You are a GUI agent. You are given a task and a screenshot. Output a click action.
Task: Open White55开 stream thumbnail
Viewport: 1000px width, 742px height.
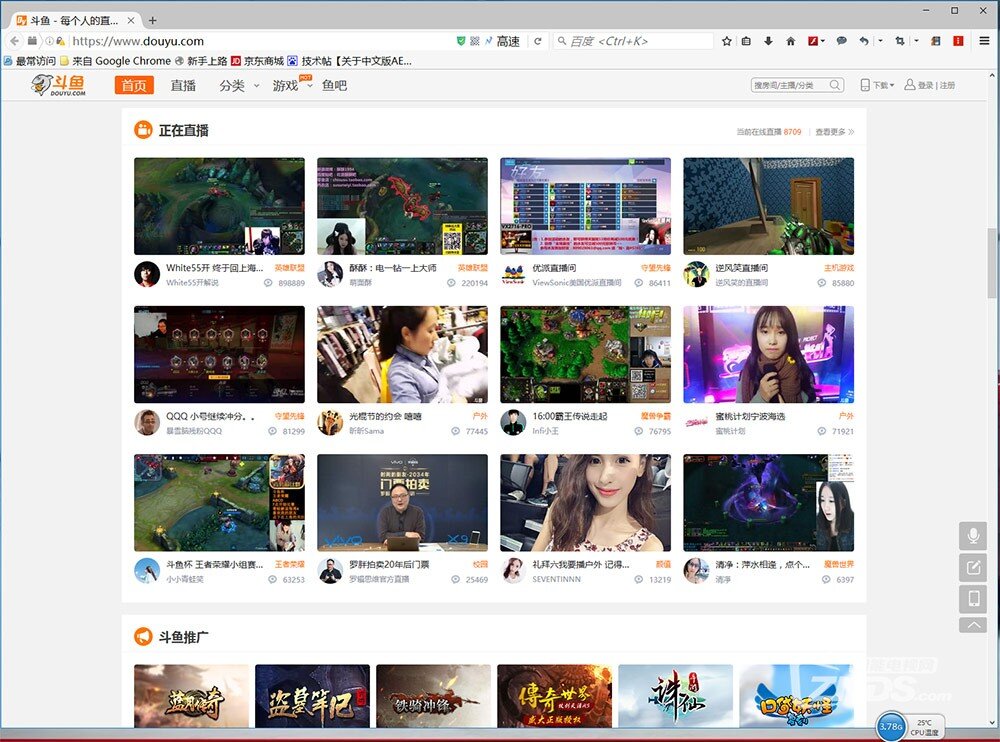point(219,206)
